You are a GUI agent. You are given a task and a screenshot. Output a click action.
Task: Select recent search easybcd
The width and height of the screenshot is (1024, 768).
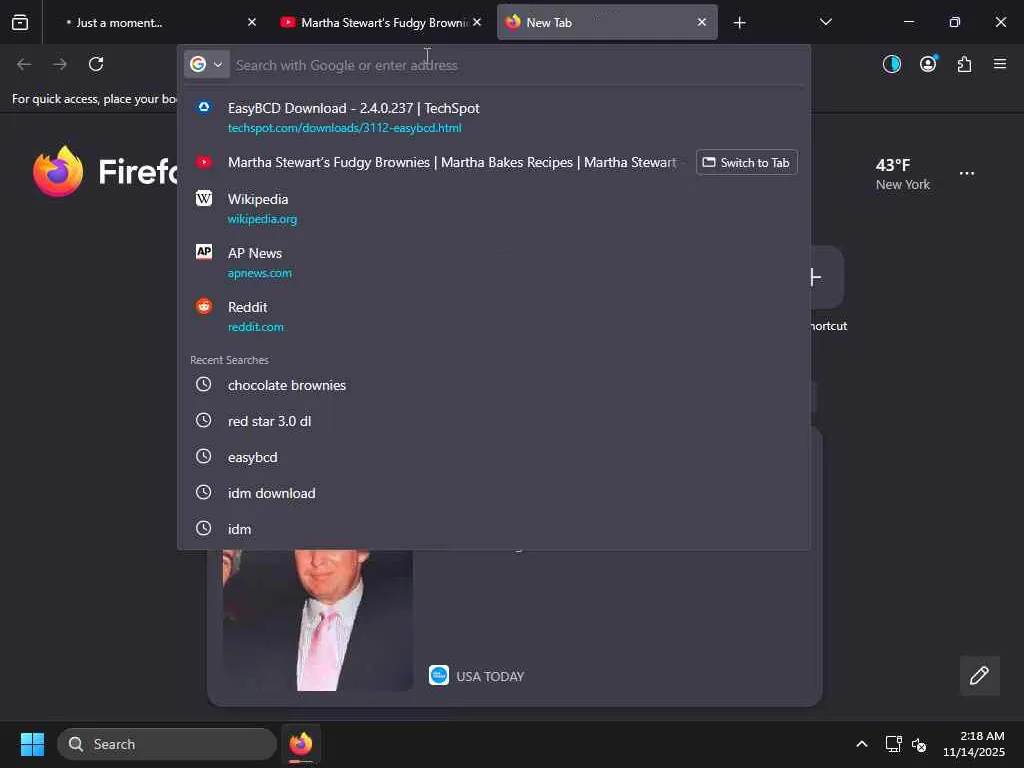coord(494,457)
